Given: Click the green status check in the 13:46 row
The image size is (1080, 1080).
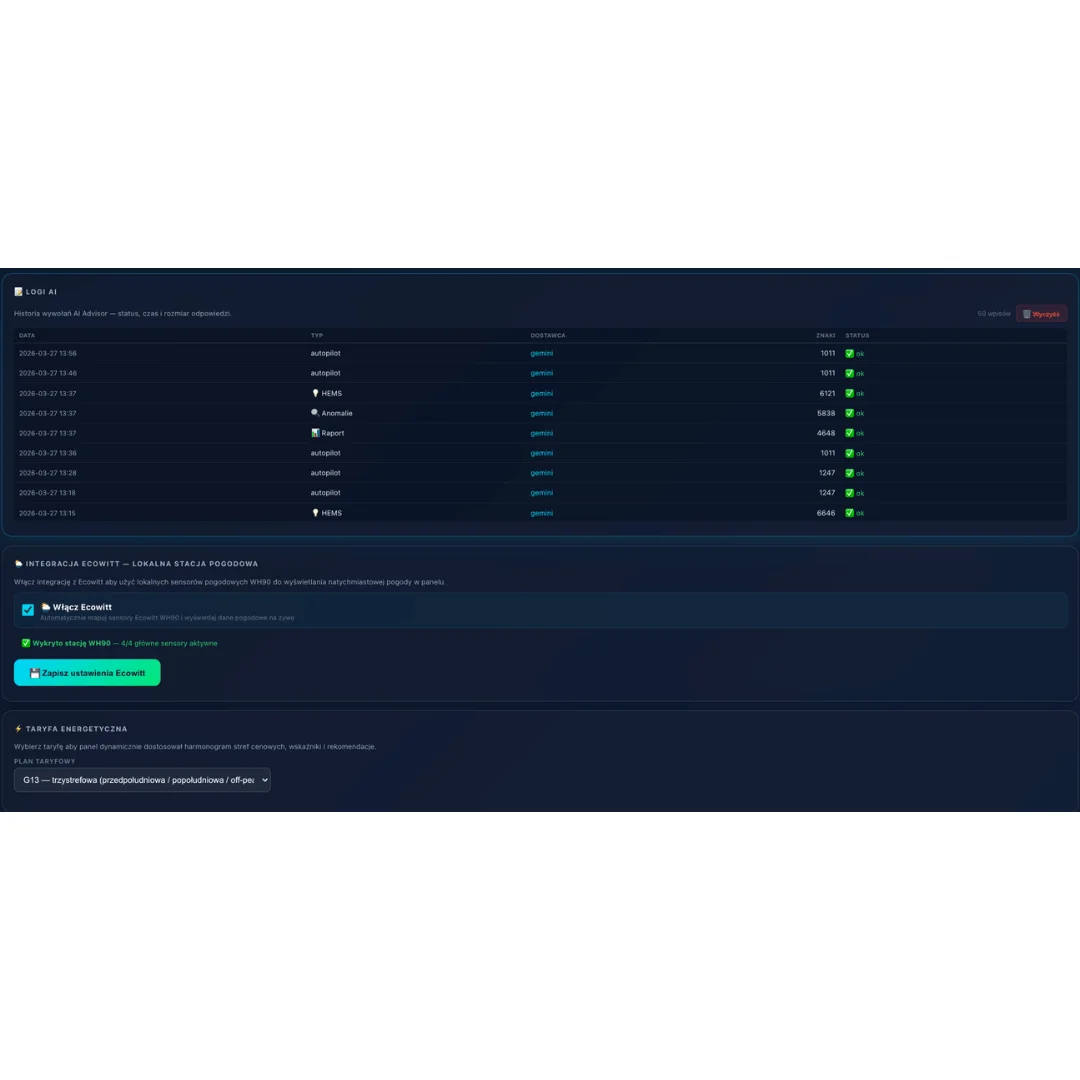Looking at the screenshot, I should pyautogui.click(x=849, y=373).
